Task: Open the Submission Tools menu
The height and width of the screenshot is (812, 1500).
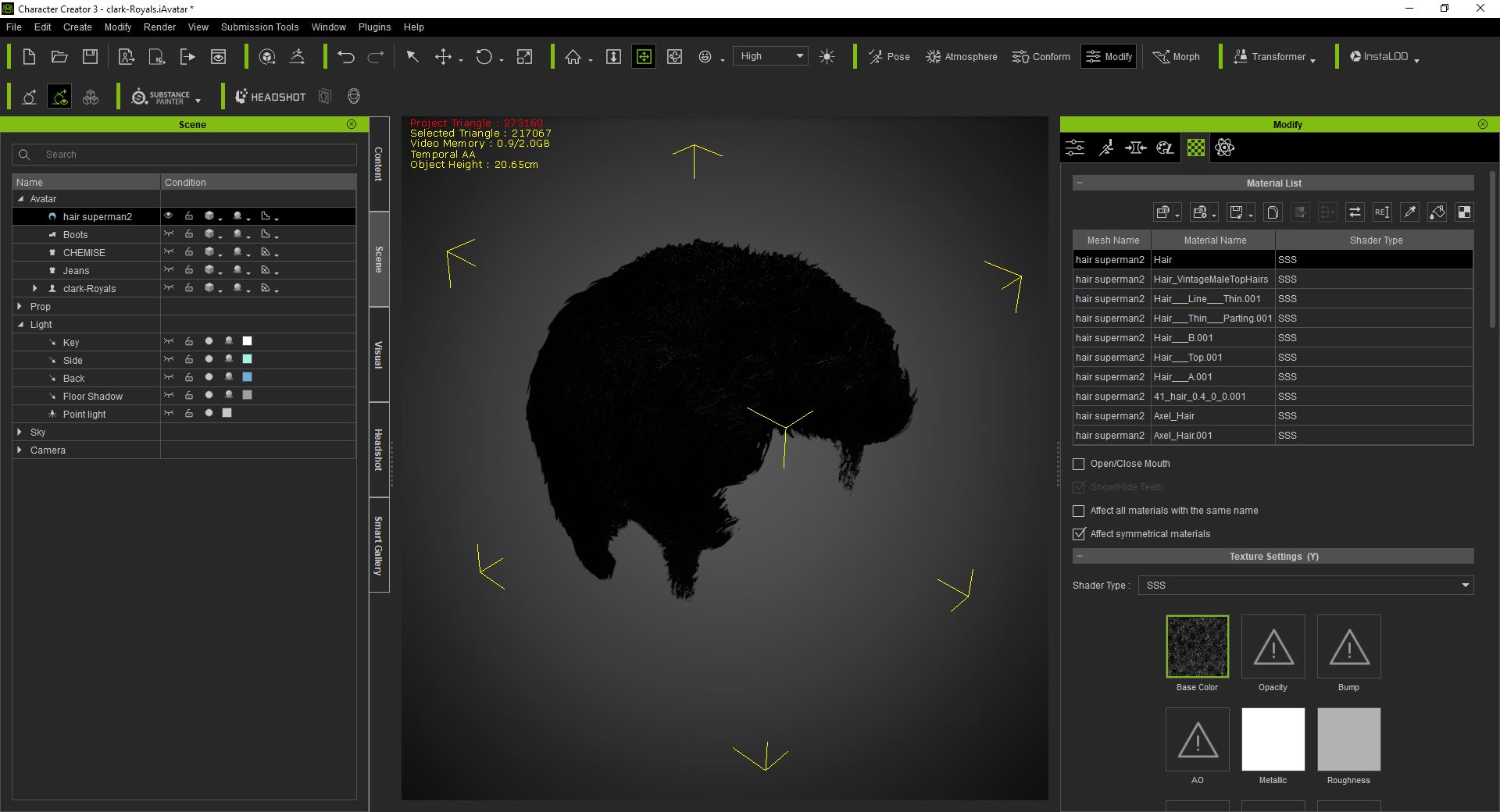Action: [x=259, y=27]
